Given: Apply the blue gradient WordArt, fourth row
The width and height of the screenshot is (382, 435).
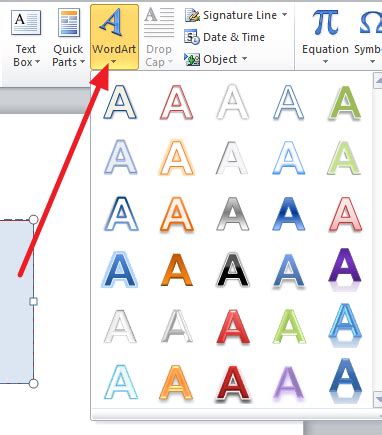Looking at the screenshot, I should pos(288,270).
